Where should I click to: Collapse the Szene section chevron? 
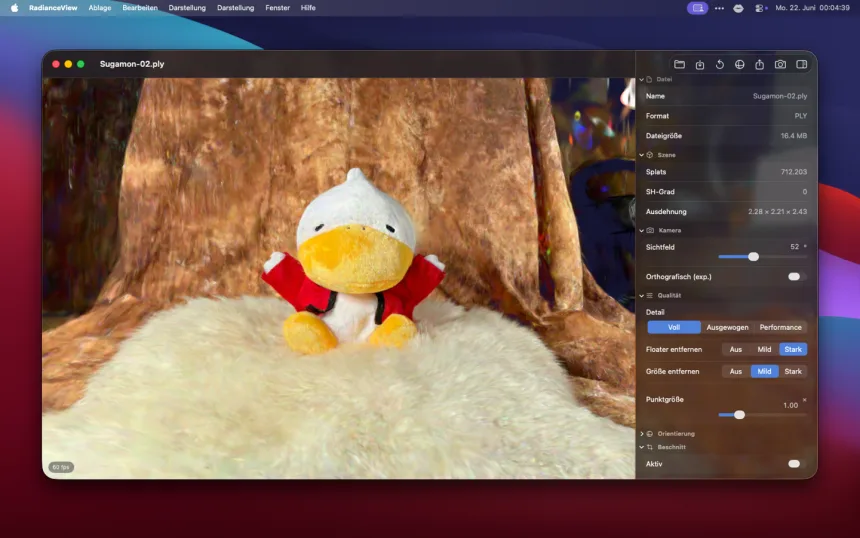coord(642,155)
